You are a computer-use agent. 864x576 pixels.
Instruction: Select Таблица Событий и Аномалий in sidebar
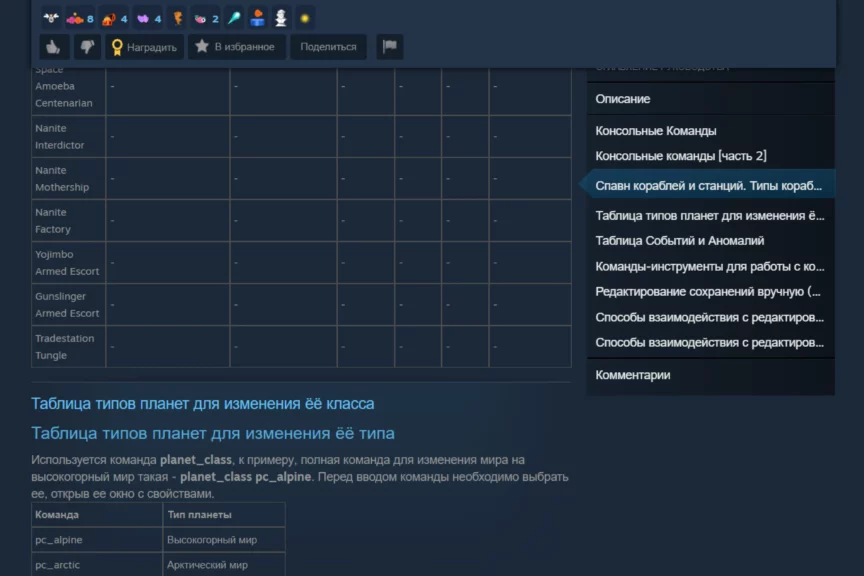680,241
